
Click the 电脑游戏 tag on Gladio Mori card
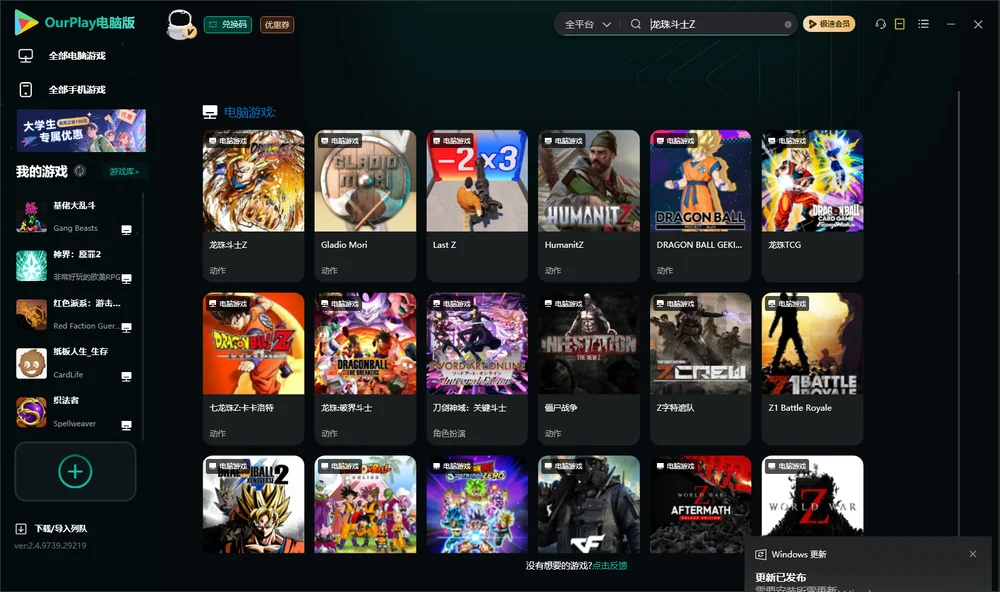click(x=339, y=141)
